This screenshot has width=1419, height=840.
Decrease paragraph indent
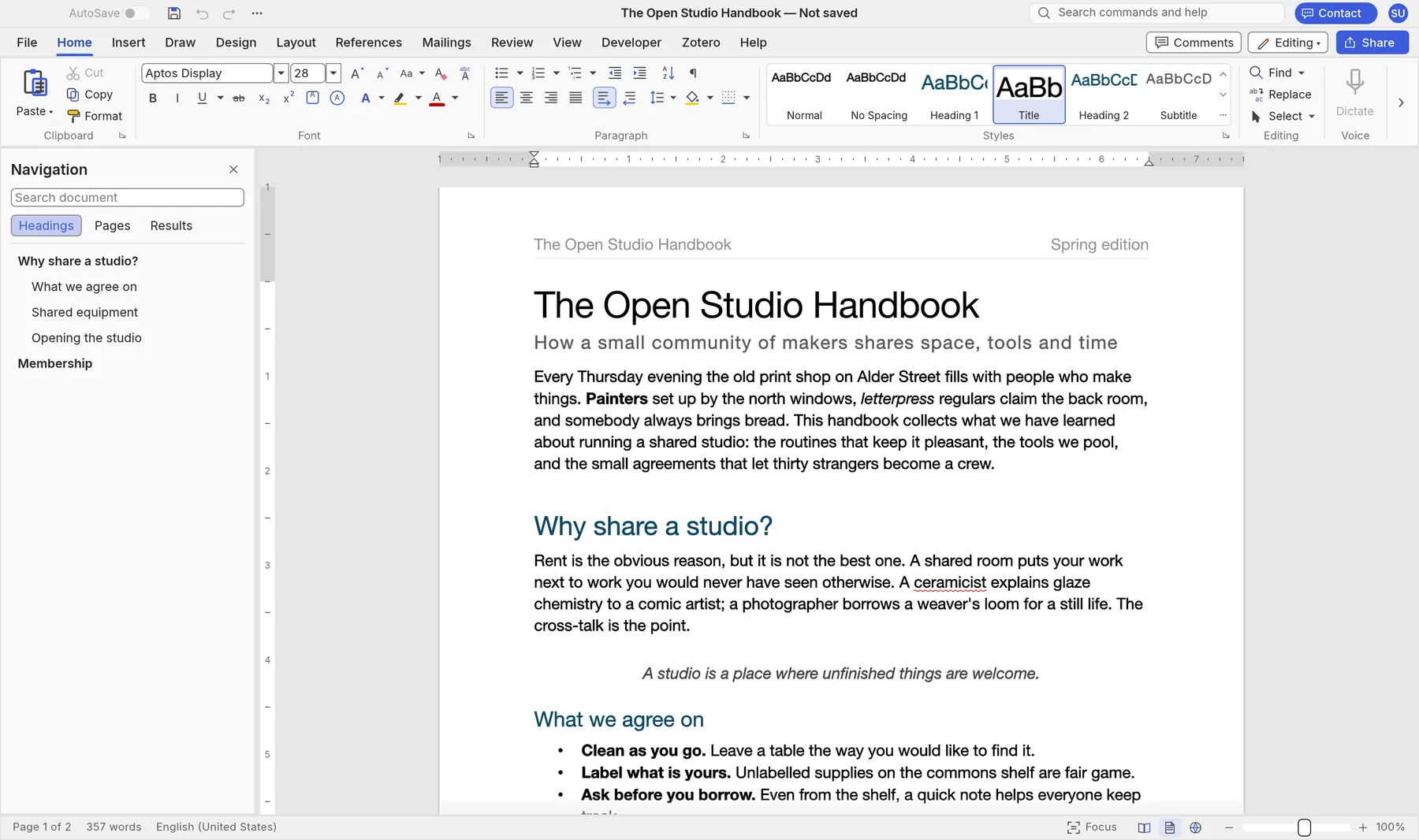(x=615, y=73)
